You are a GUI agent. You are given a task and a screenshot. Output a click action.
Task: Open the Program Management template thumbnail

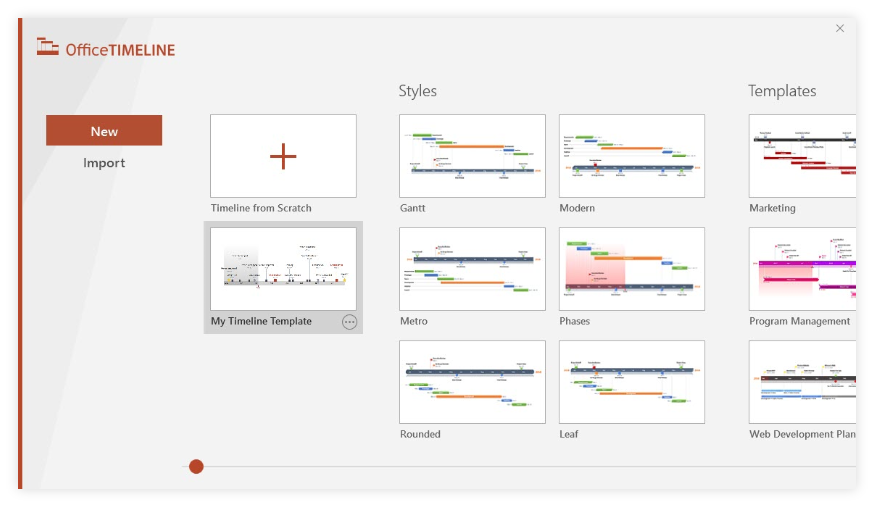click(x=802, y=269)
